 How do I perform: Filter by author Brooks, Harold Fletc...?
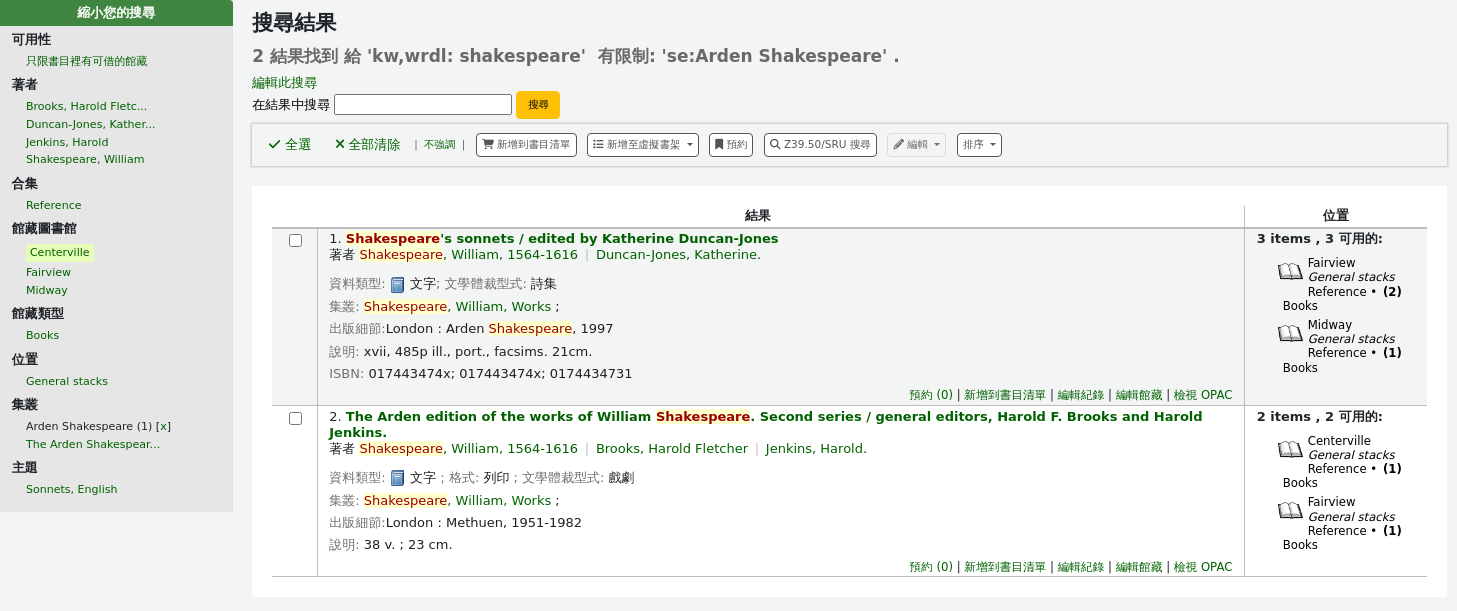[86, 106]
